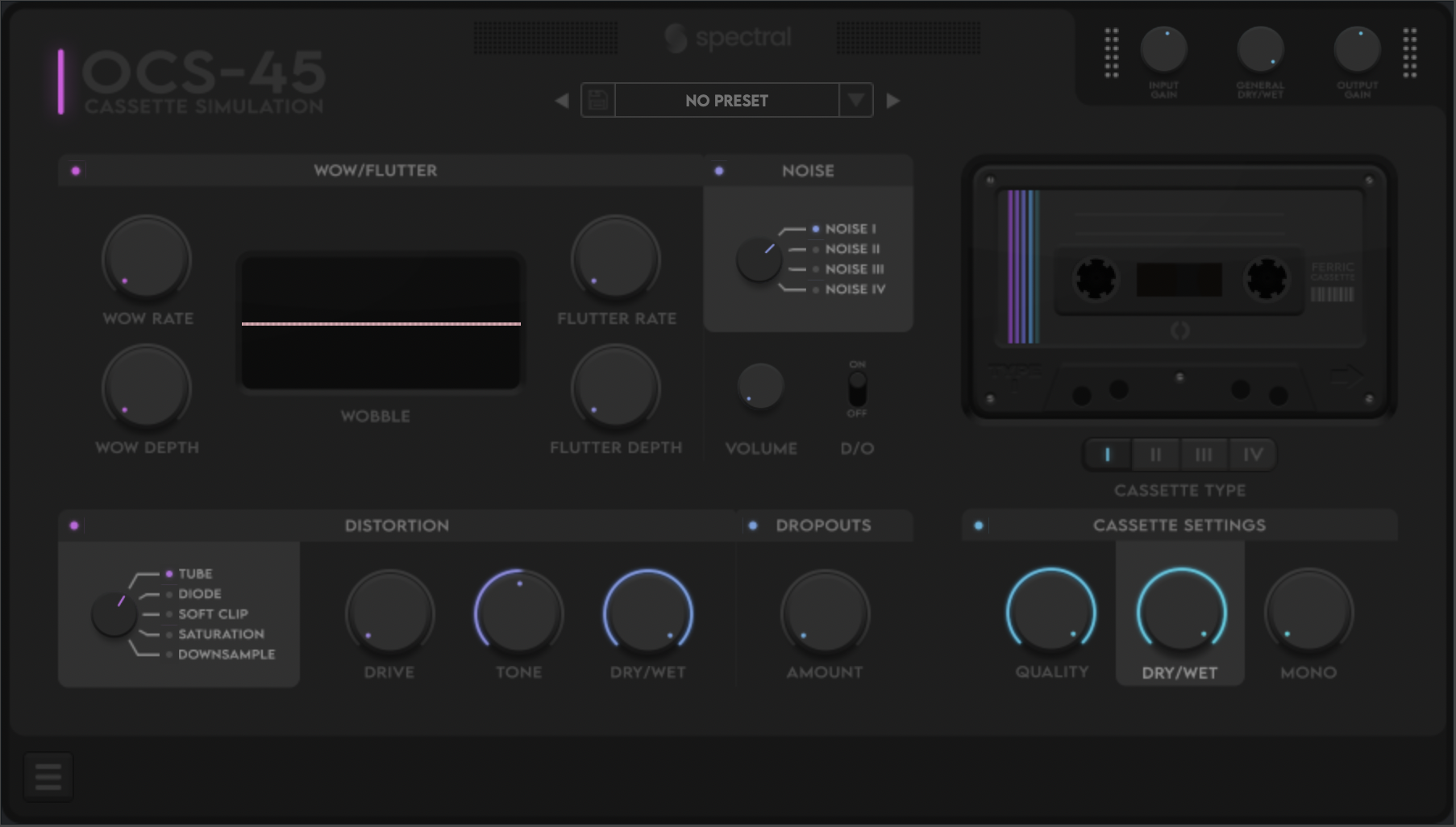Viewport: 1456px width, 827px height.
Task: Select TUBE distortion type
Action: tap(189, 574)
